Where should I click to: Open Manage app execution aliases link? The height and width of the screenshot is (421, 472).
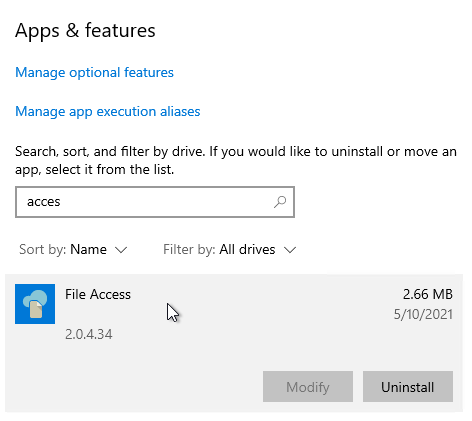[x=108, y=111]
